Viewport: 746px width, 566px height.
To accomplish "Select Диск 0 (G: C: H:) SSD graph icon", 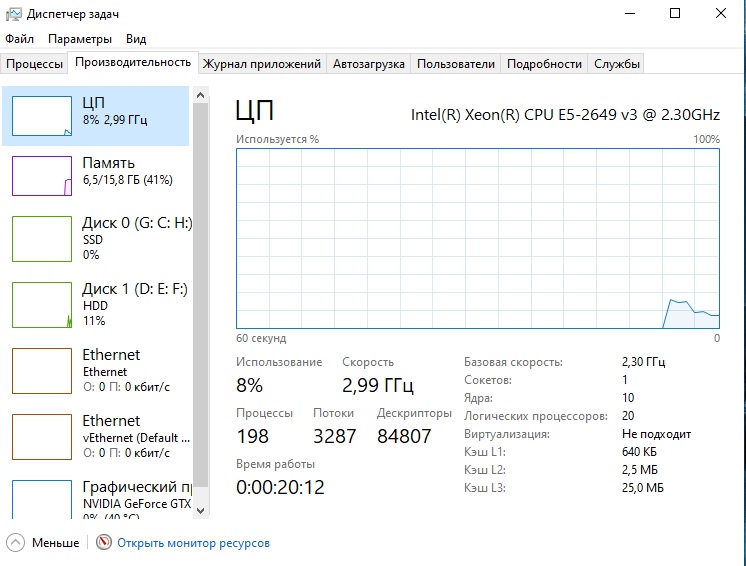I will (42, 238).
